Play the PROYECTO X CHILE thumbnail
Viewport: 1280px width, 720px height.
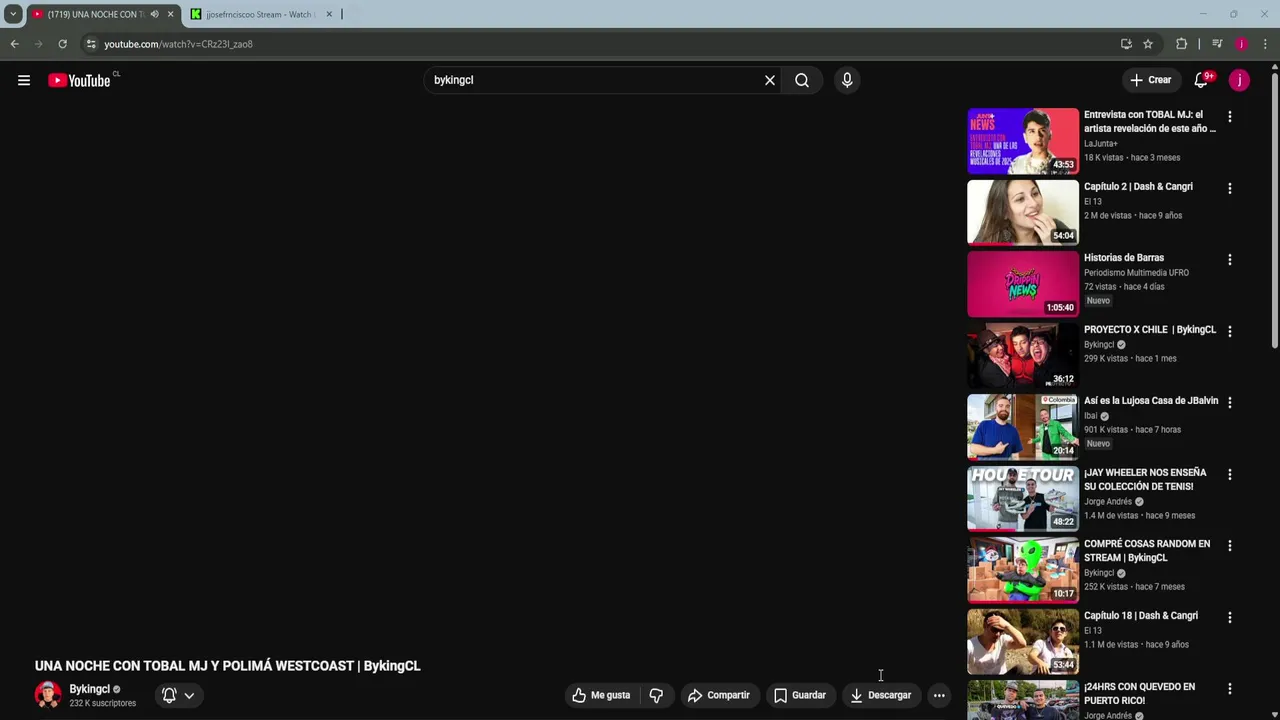[x=1023, y=355]
